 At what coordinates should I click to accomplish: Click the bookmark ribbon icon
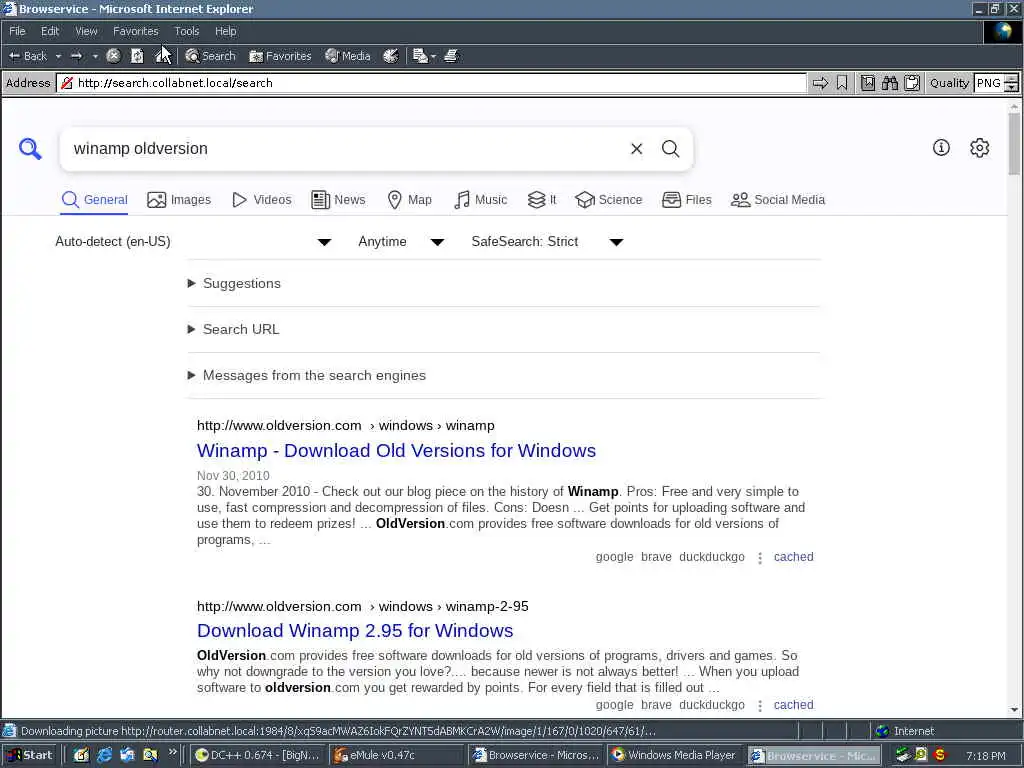(x=842, y=83)
